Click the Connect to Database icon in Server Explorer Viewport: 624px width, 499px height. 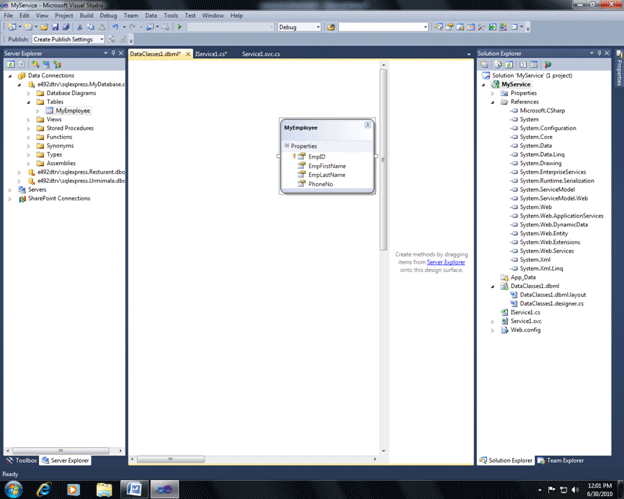[35, 64]
